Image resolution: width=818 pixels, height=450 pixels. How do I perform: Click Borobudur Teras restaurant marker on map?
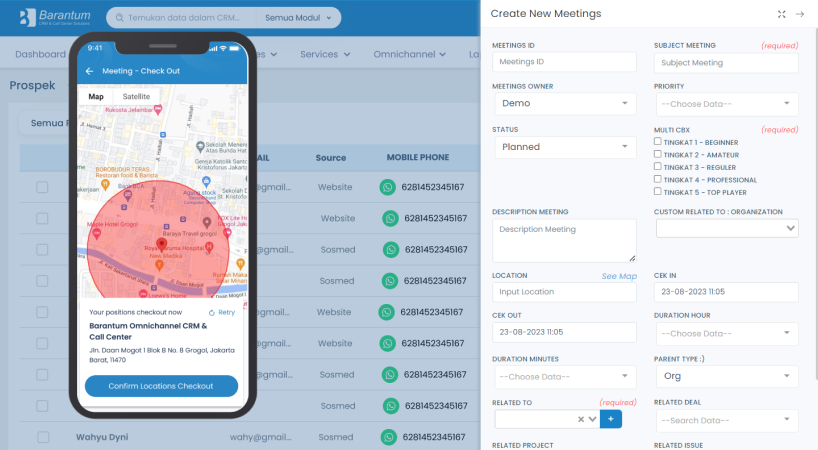105,183
